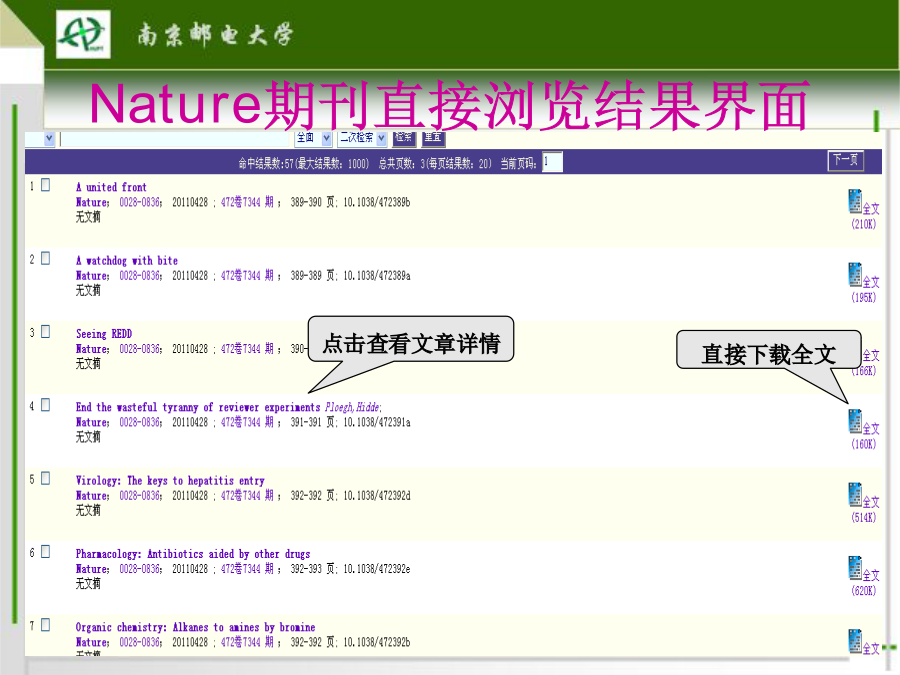Click ISSN '0028-0836' under 'Organic chemistry' article
This screenshot has width=900, height=675.
pos(141,642)
